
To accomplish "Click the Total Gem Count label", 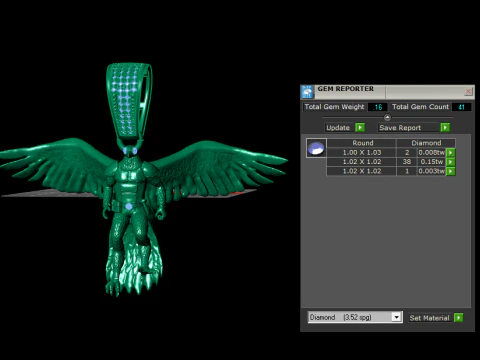I will 420,107.
